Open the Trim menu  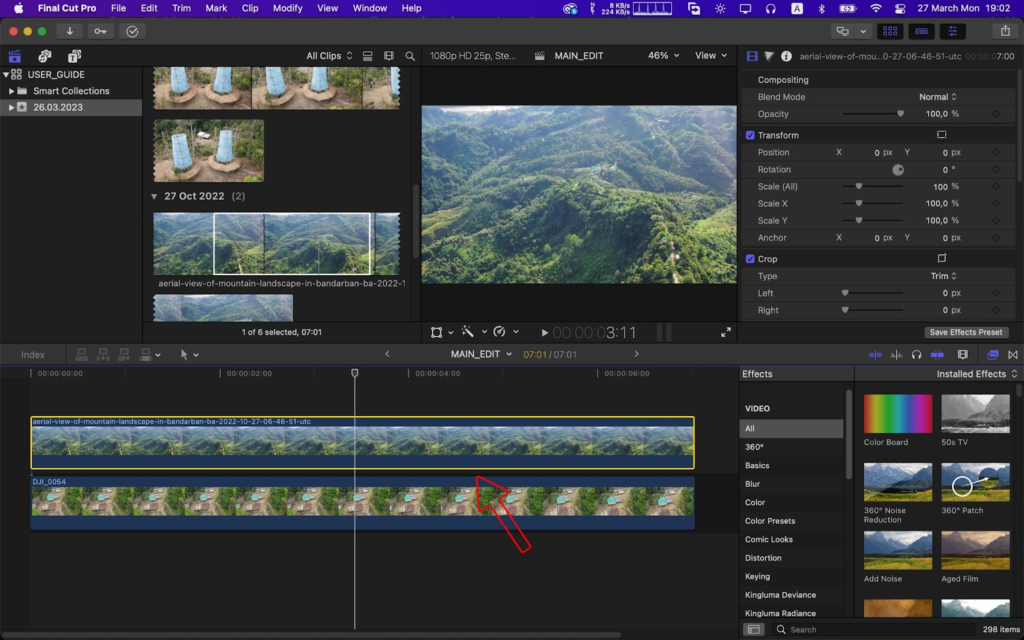pyautogui.click(x=181, y=8)
